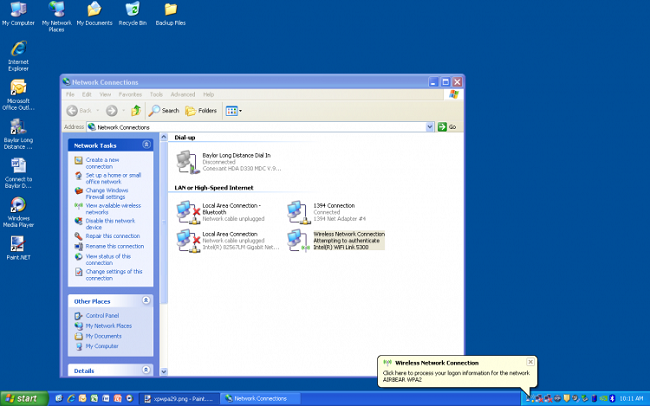The height and width of the screenshot is (406, 650).
Task: Open Connect to Baylor document icon
Action: coord(18,173)
